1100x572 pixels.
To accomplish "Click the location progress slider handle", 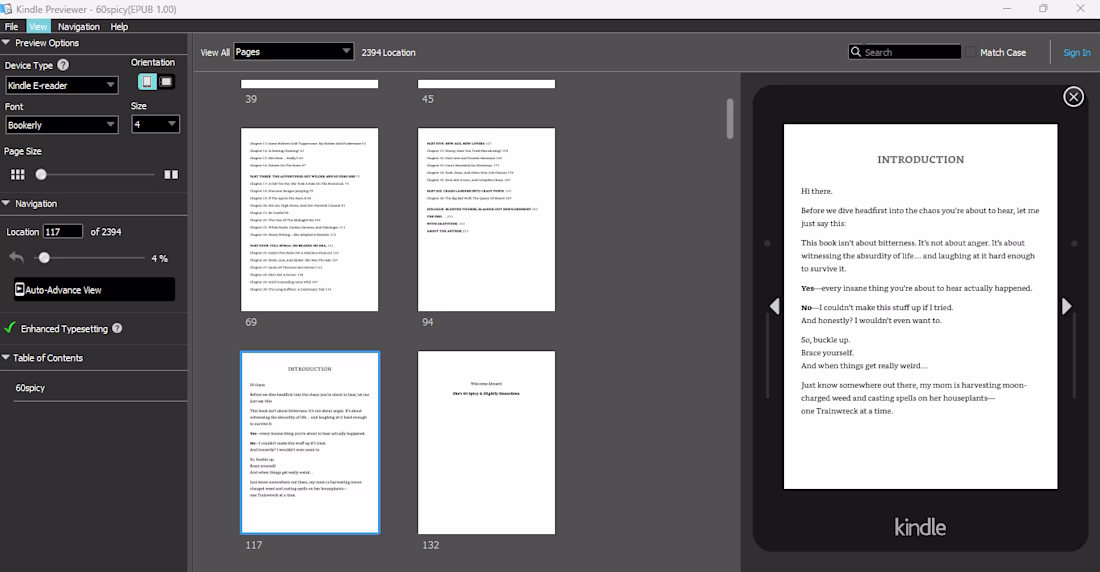I will 44,258.
